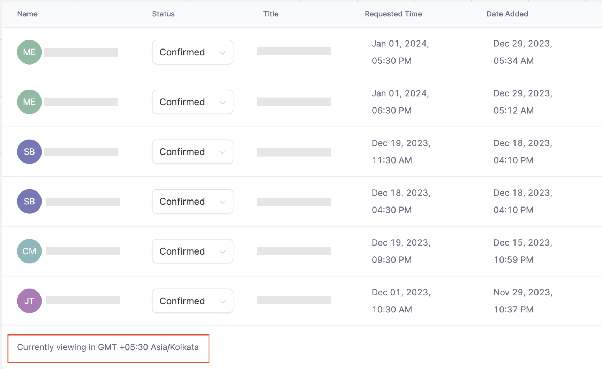Open Confirmed status dropdown for Jan 01 06:30 PM
This screenshot has width=602, height=369.
click(192, 102)
